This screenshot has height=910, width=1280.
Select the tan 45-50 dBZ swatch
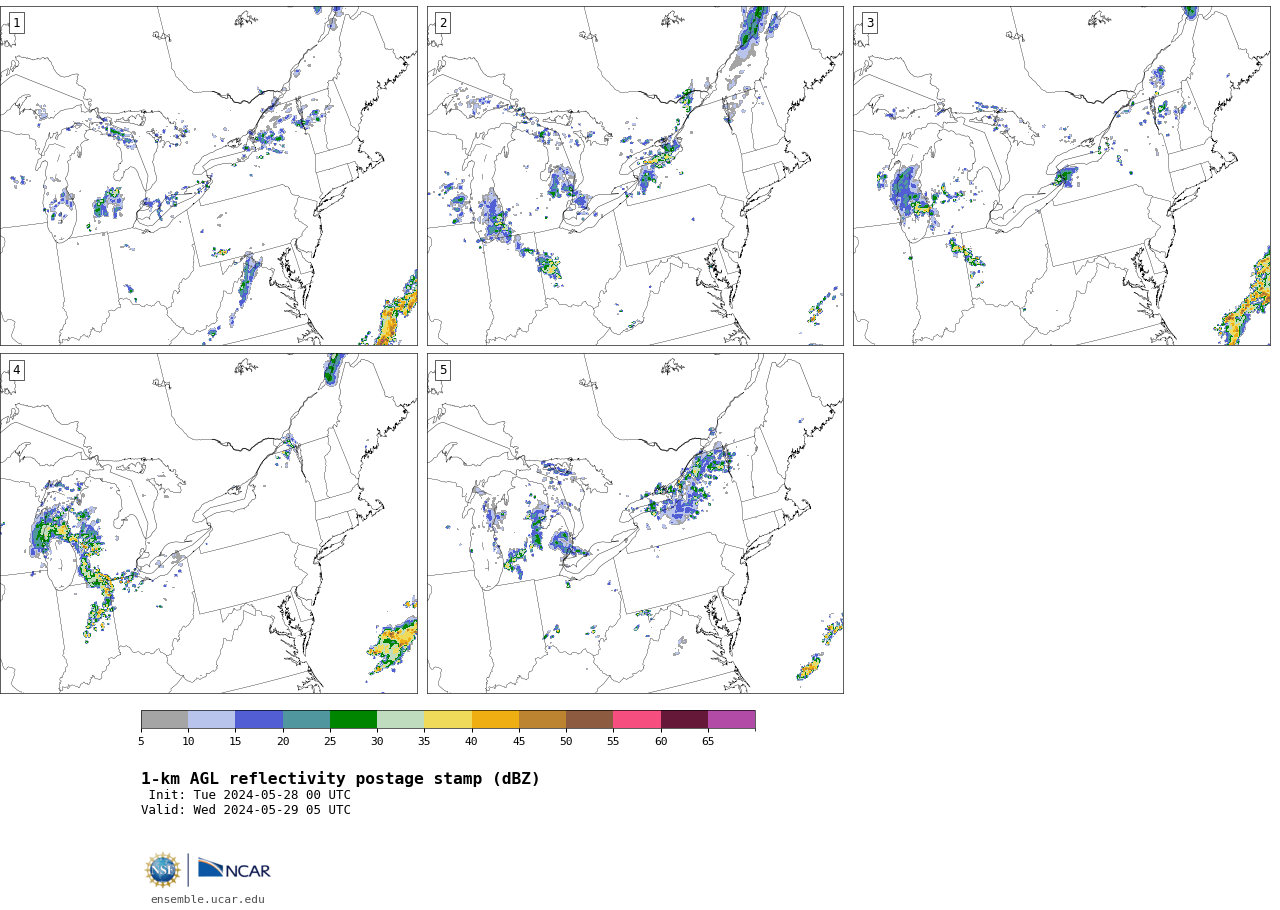[x=542, y=720]
